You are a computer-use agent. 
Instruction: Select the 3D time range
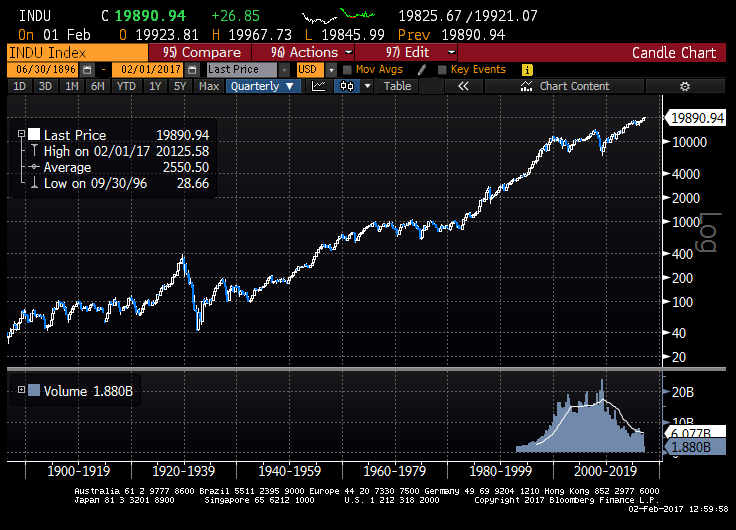[45, 86]
